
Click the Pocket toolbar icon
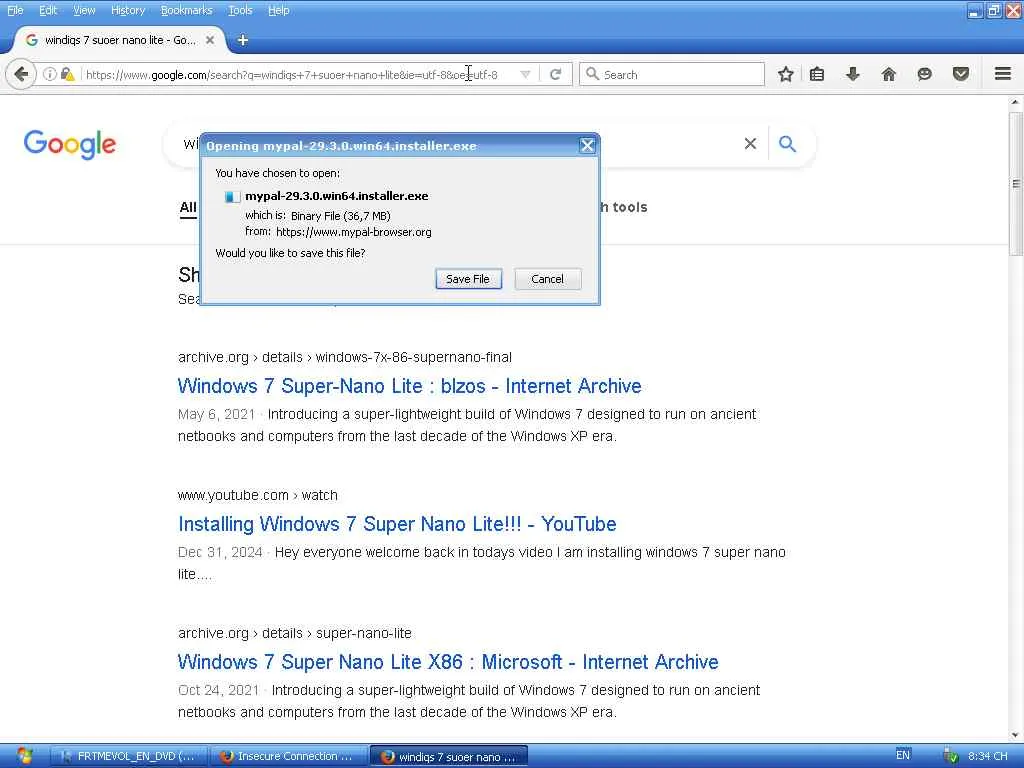(x=961, y=74)
